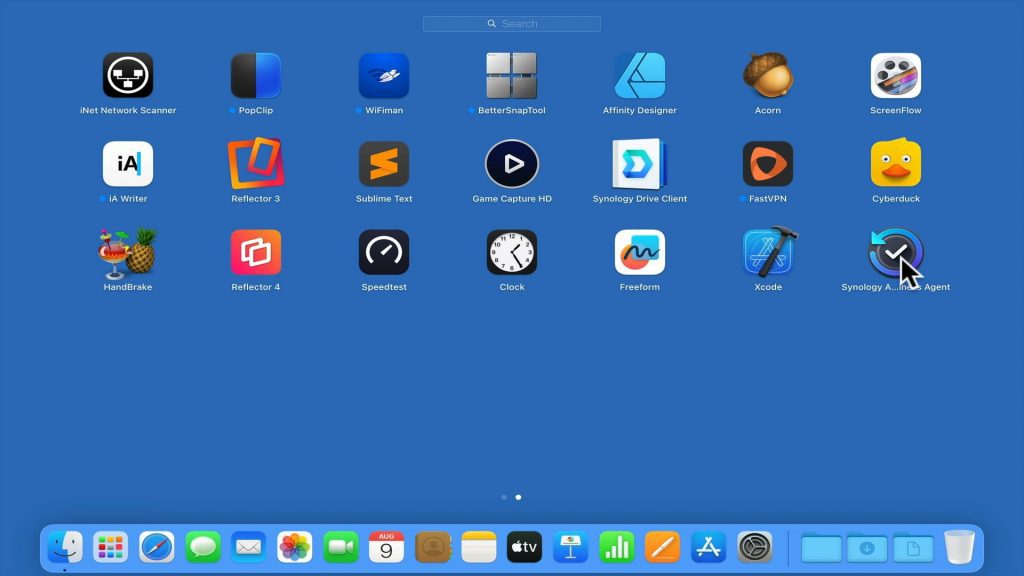Open the Downloads folder stack in Dock

click(867, 549)
